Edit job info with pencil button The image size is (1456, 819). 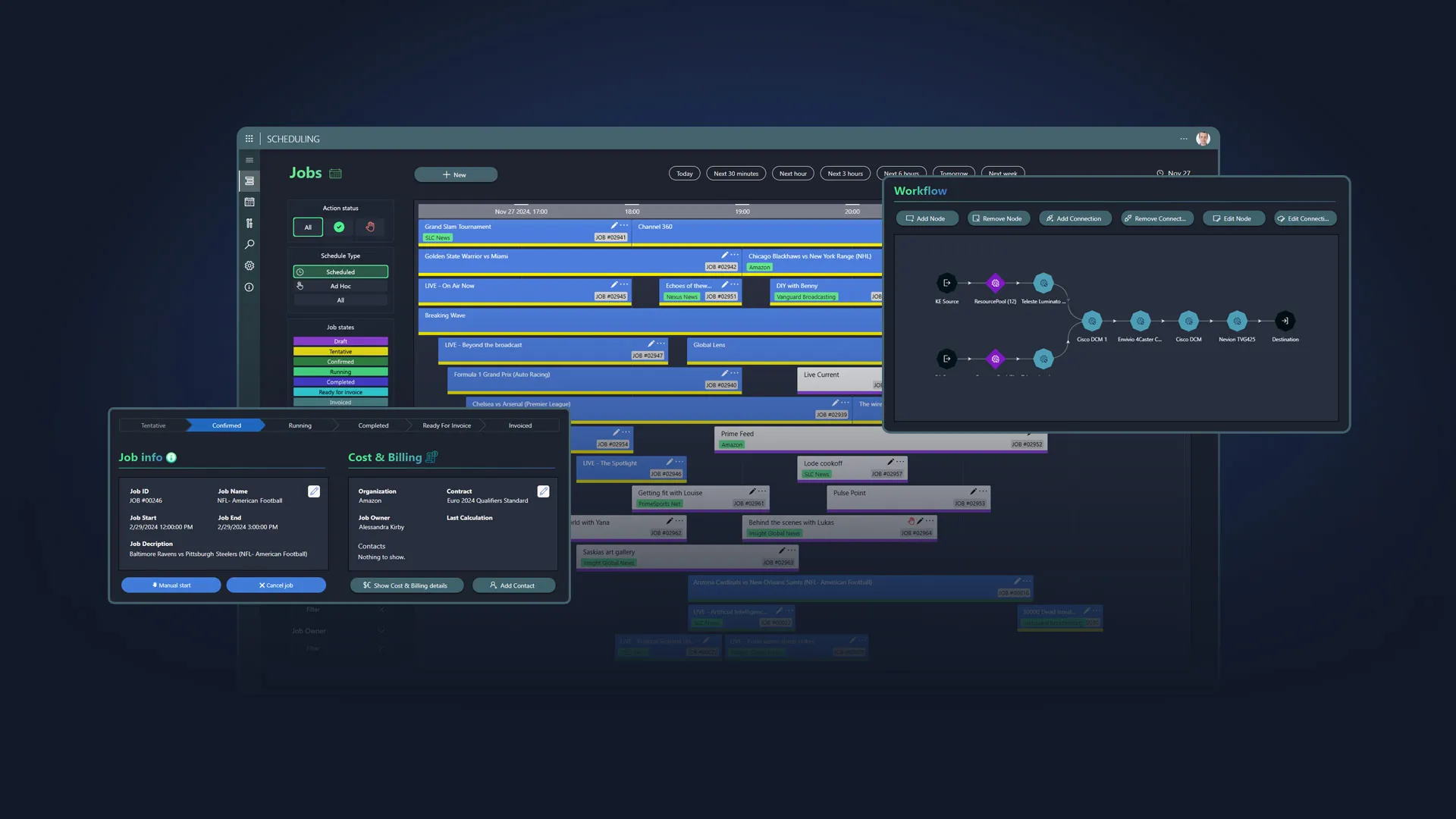click(x=314, y=491)
